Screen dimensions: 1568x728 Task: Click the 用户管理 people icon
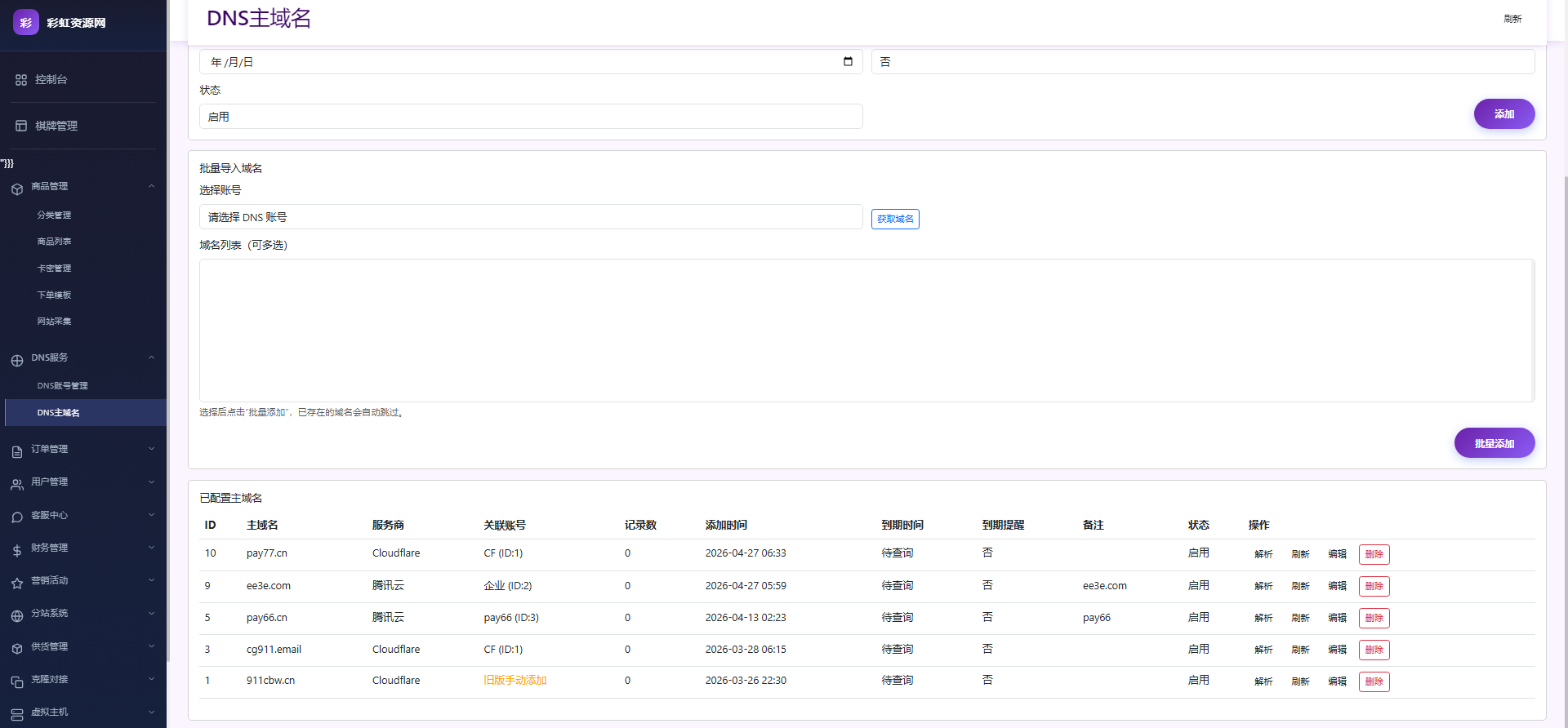pyautogui.click(x=17, y=484)
